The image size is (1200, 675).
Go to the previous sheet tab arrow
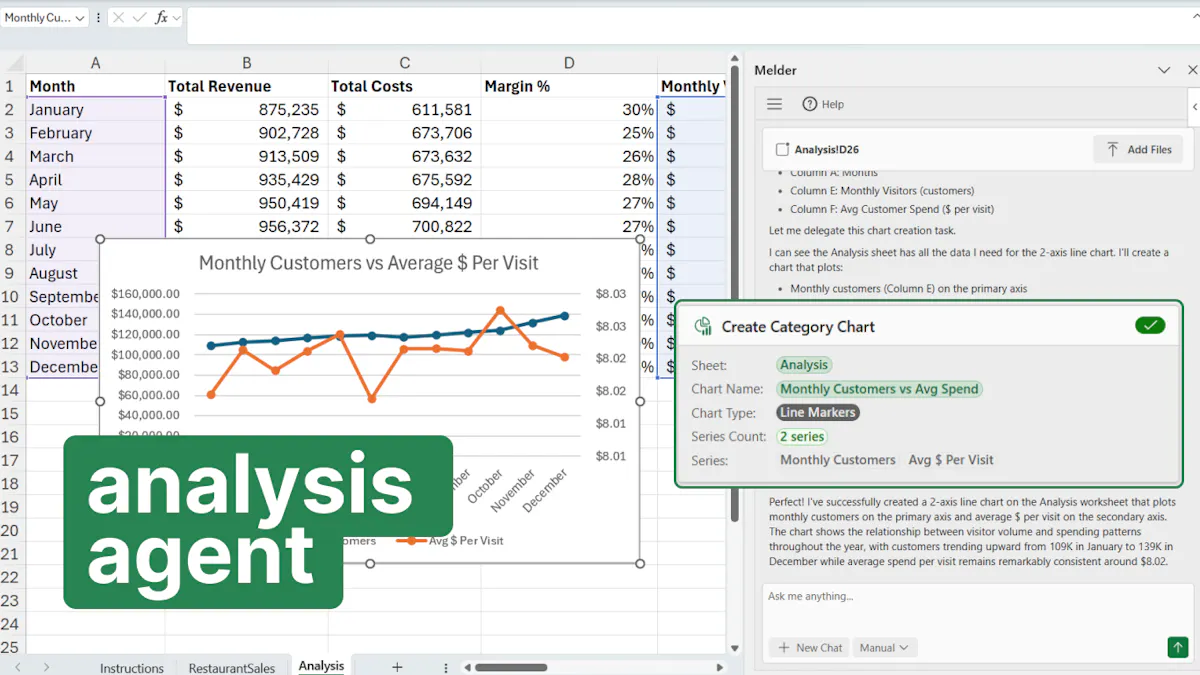coord(18,667)
